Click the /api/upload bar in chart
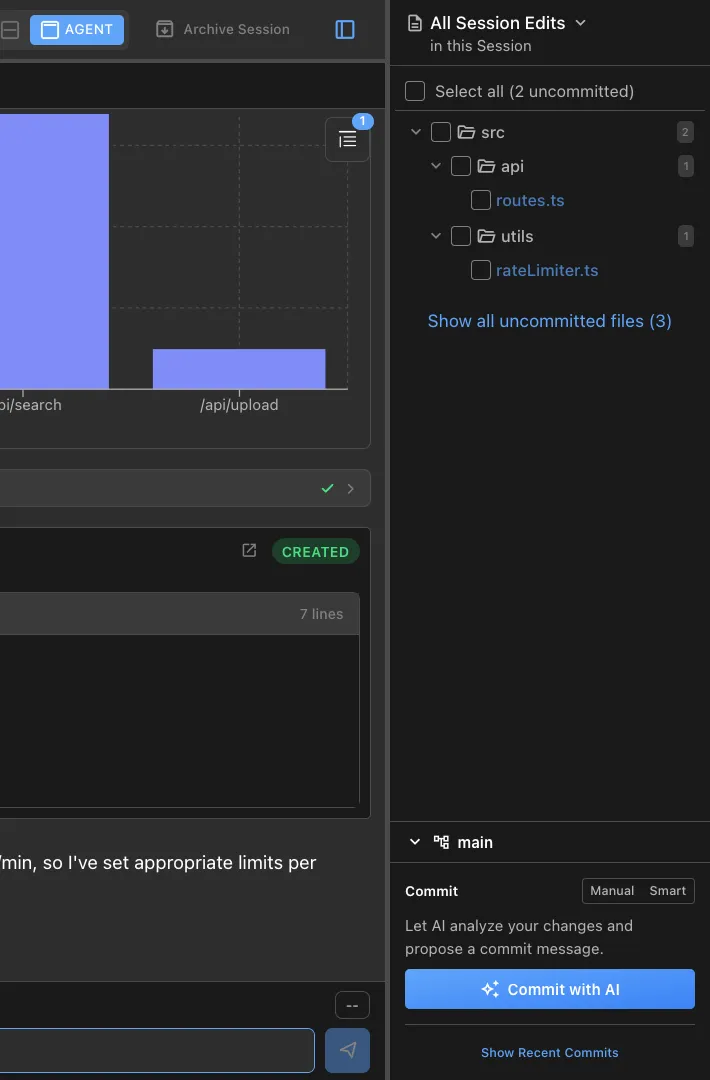The width and height of the screenshot is (710, 1080). coord(239,368)
